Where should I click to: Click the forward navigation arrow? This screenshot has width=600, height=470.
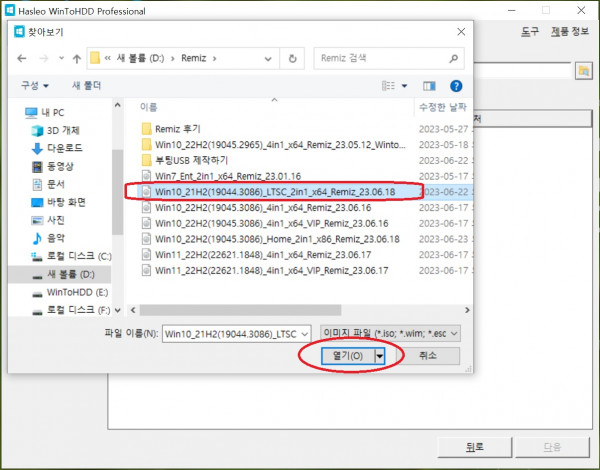tap(44, 59)
